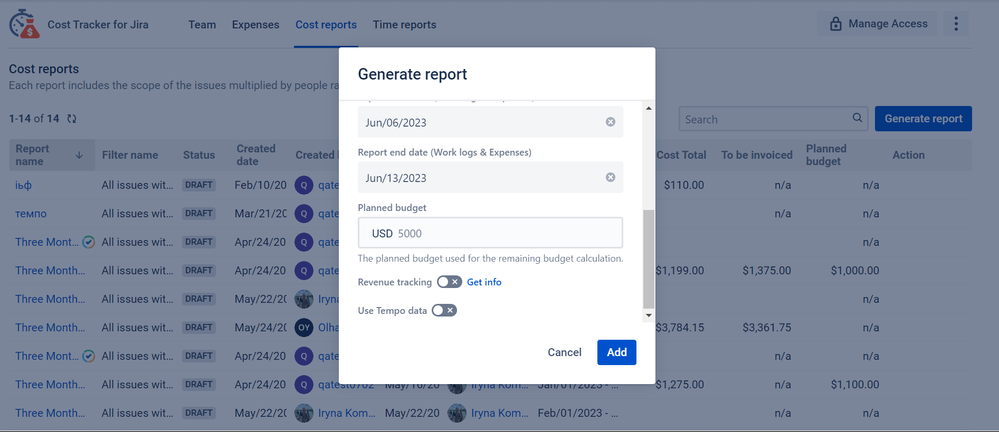Image resolution: width=999 pixels, height=432 pixels.
Task: Click the $1,275.00 cost total cell
Action: pyautogui.click(x=680, y=384)
